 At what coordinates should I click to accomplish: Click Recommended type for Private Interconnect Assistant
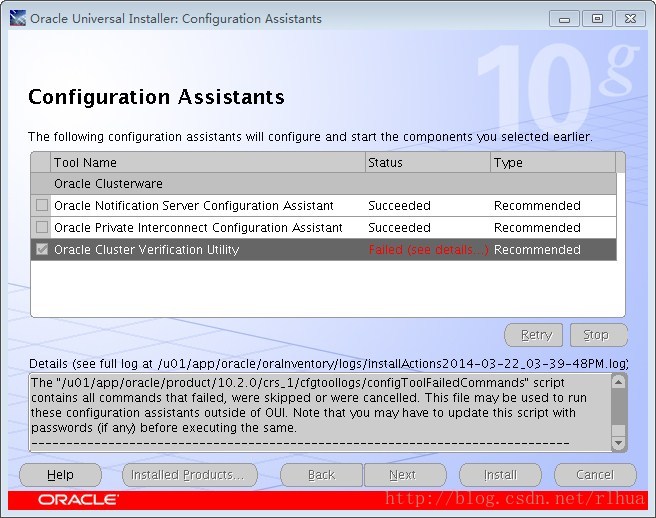[x=537, y=227]
